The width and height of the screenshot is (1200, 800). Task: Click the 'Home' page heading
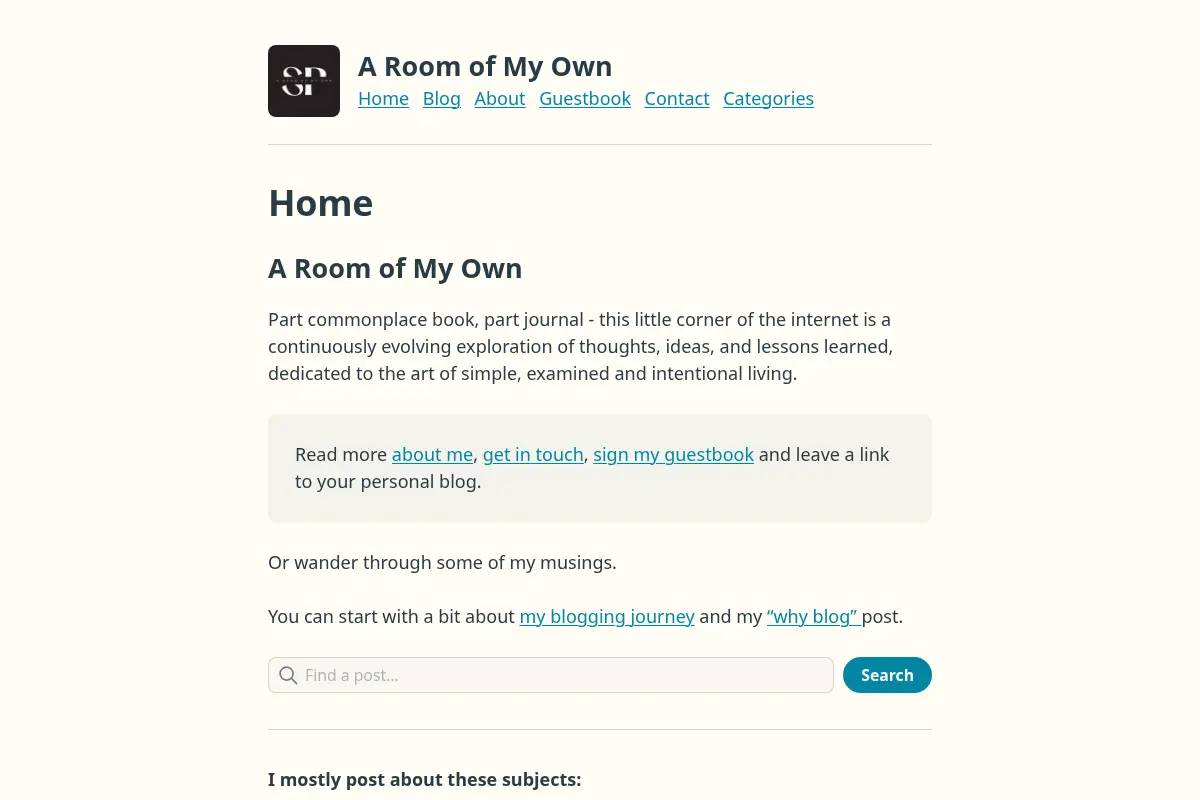pyautogui.click(x=321, y=203)
